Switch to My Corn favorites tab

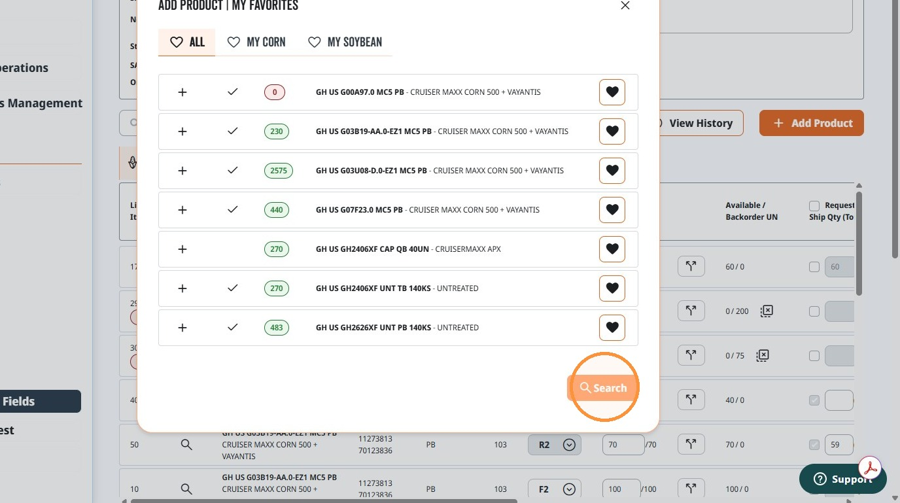(256, 42)
